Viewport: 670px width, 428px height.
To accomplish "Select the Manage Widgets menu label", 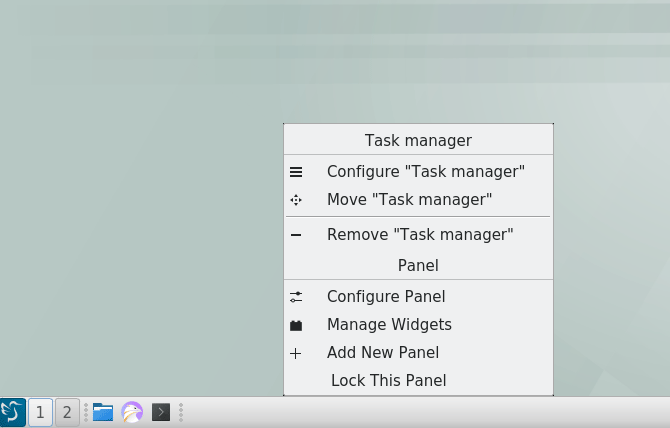I will [x=389, y=325].
